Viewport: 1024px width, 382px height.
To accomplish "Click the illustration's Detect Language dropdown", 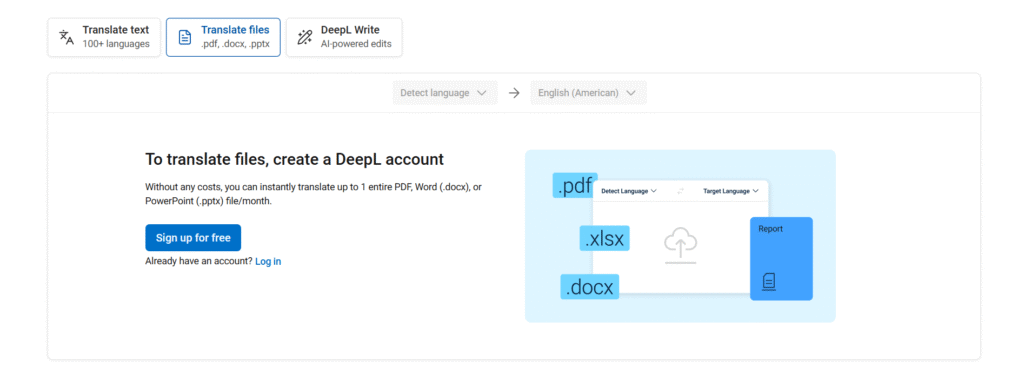I will click(629, 191).
